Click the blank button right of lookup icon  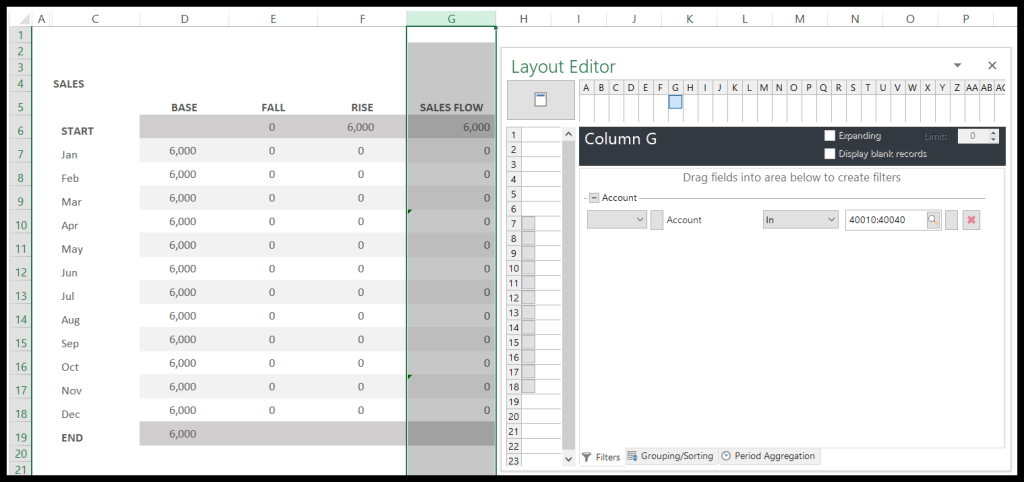point(951,220)
